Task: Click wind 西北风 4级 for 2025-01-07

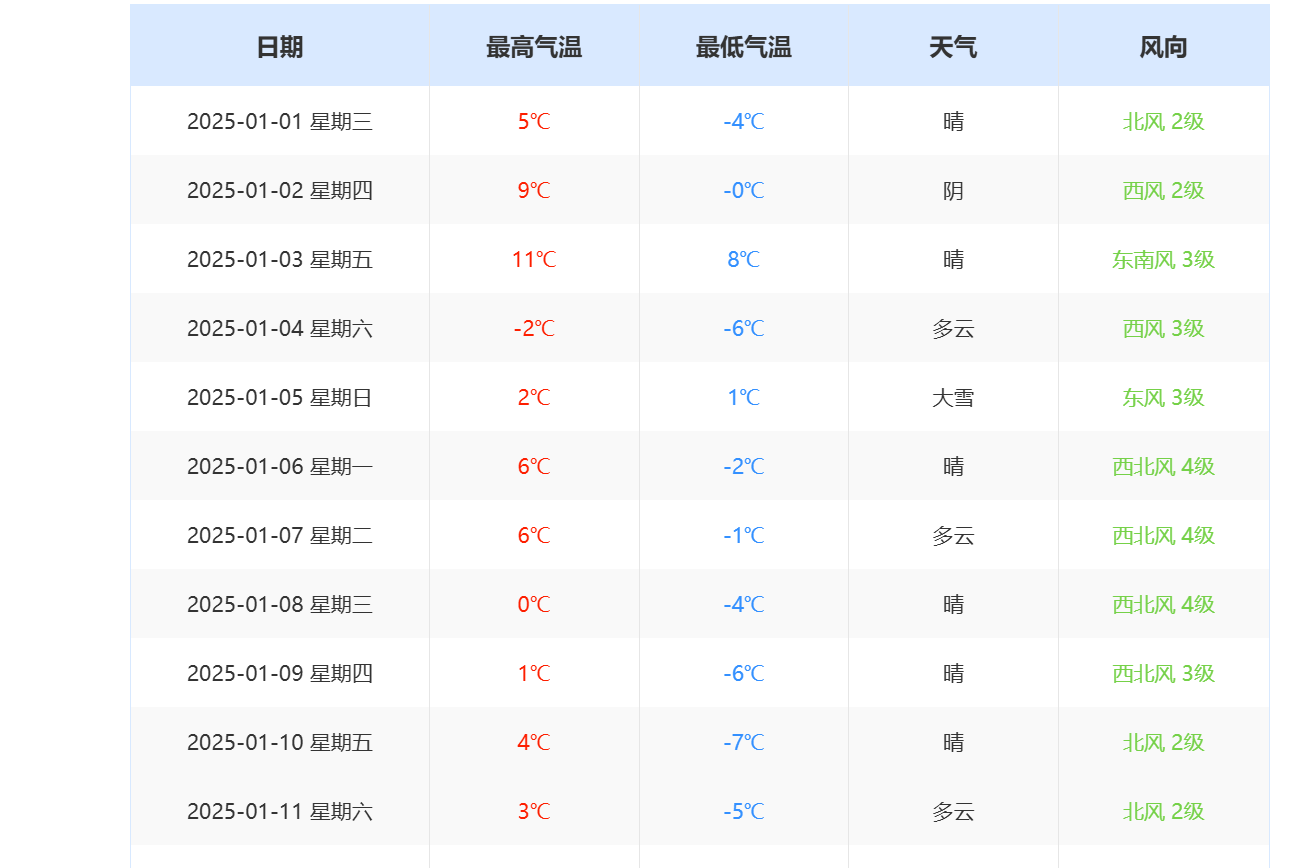Action: point(1163,535)
